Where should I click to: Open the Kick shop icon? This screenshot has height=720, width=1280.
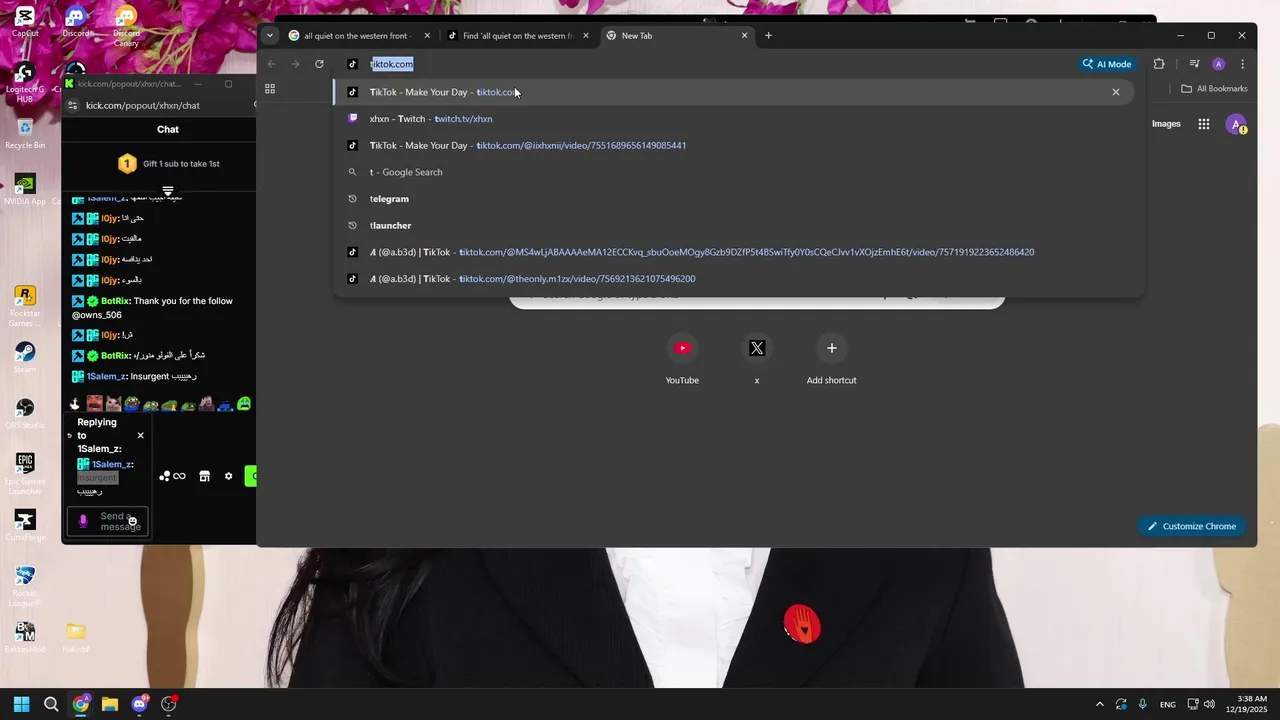click(204, 476)
